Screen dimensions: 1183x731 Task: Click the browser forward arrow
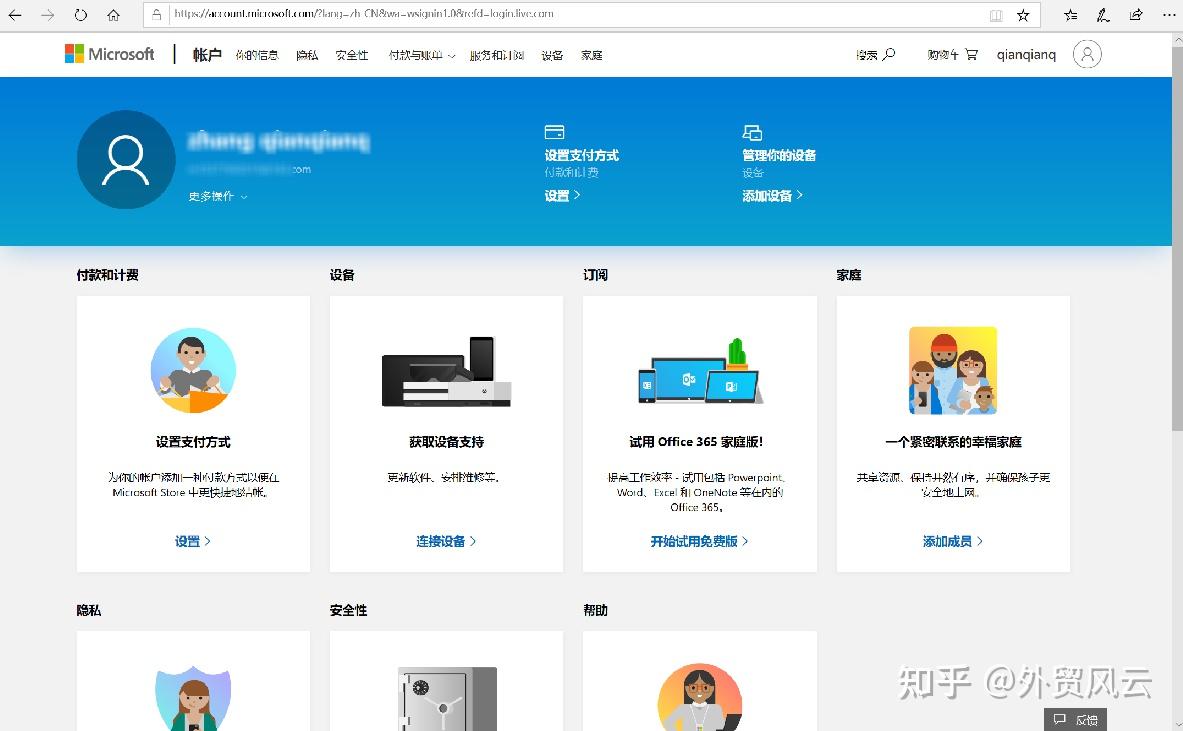[48, 15]
